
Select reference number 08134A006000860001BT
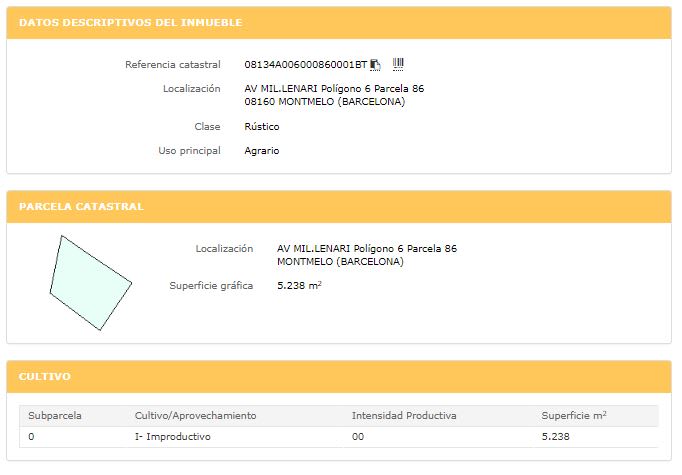pos(306,65)
